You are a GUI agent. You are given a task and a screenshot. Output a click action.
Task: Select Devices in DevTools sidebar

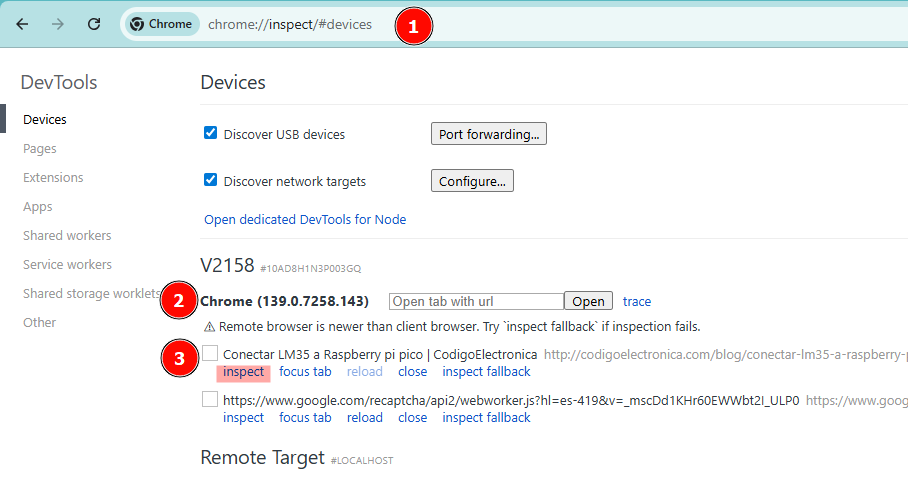coord(45,119)
